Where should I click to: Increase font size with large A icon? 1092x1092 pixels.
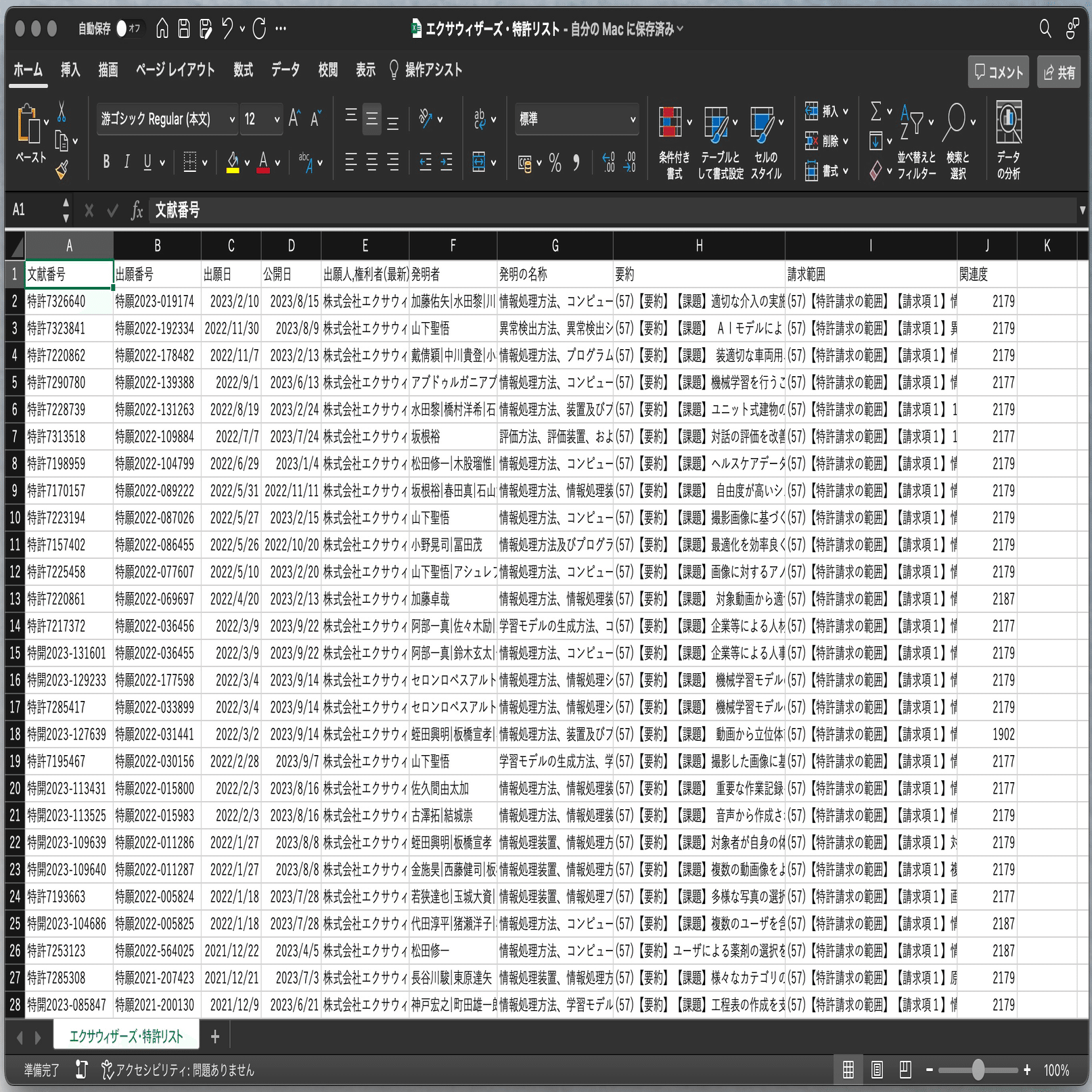click(294, 118)
